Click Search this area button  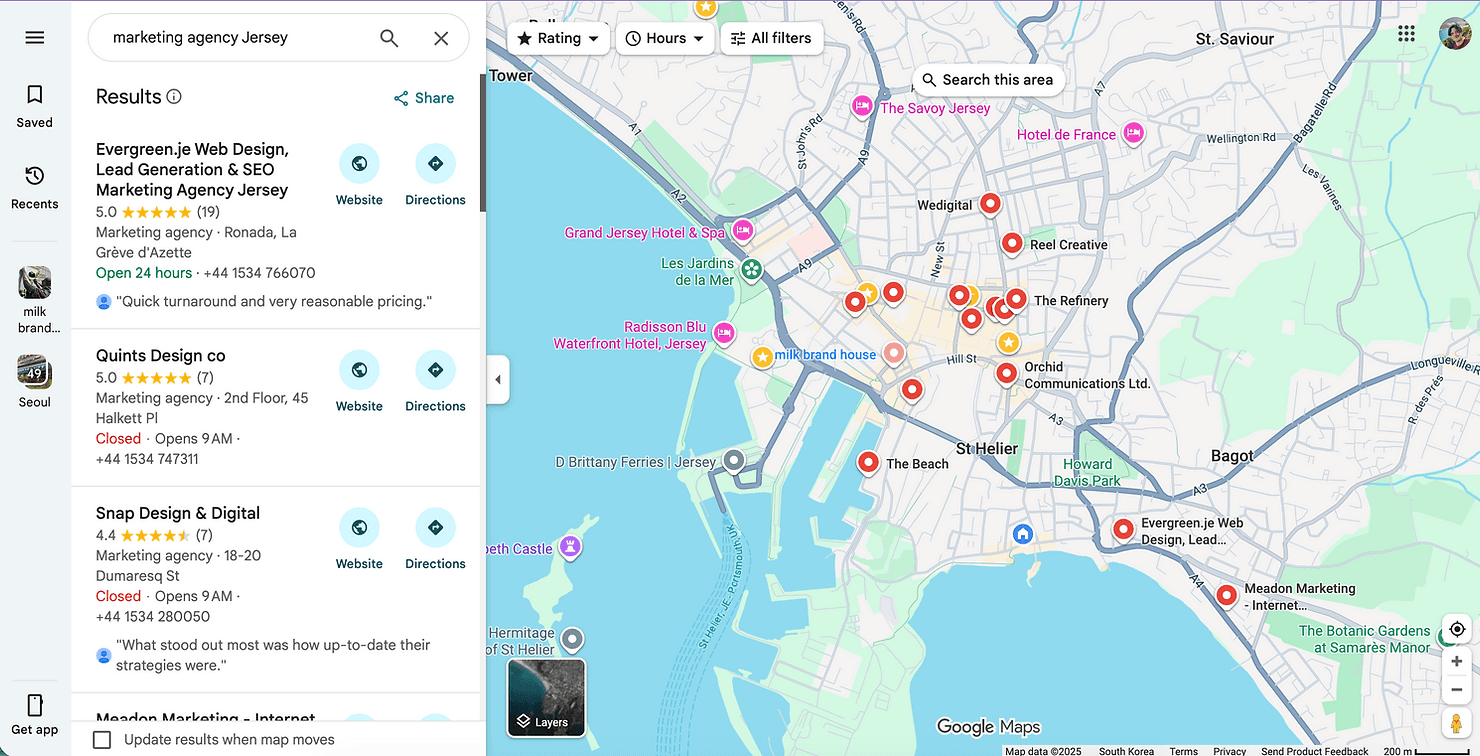pos(988,79)
